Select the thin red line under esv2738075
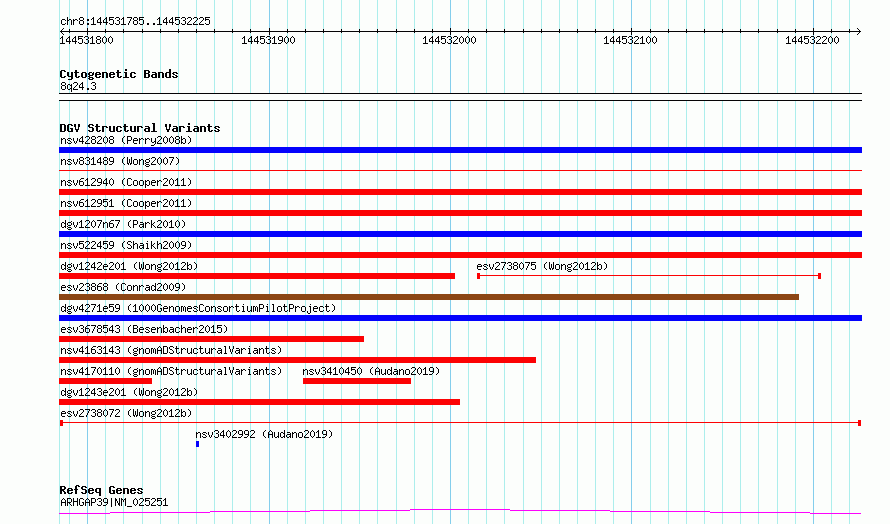The width and height of the screenshot is (890, 524). click(x=649, y=276)
